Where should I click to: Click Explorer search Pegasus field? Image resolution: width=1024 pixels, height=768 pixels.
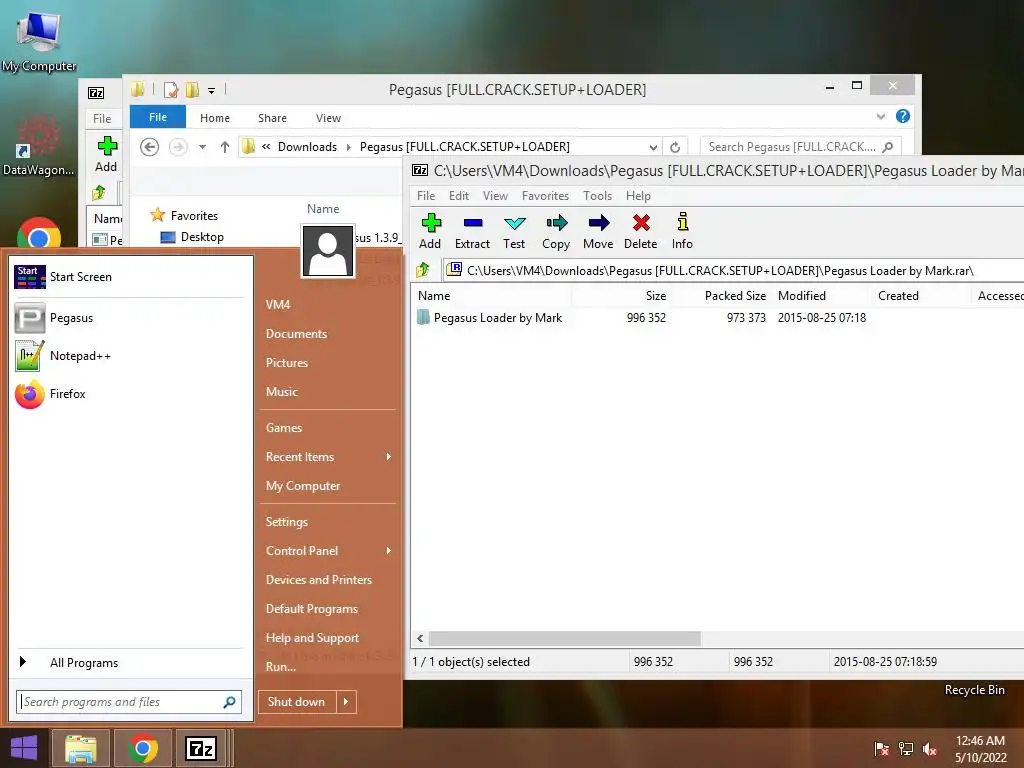800,147
